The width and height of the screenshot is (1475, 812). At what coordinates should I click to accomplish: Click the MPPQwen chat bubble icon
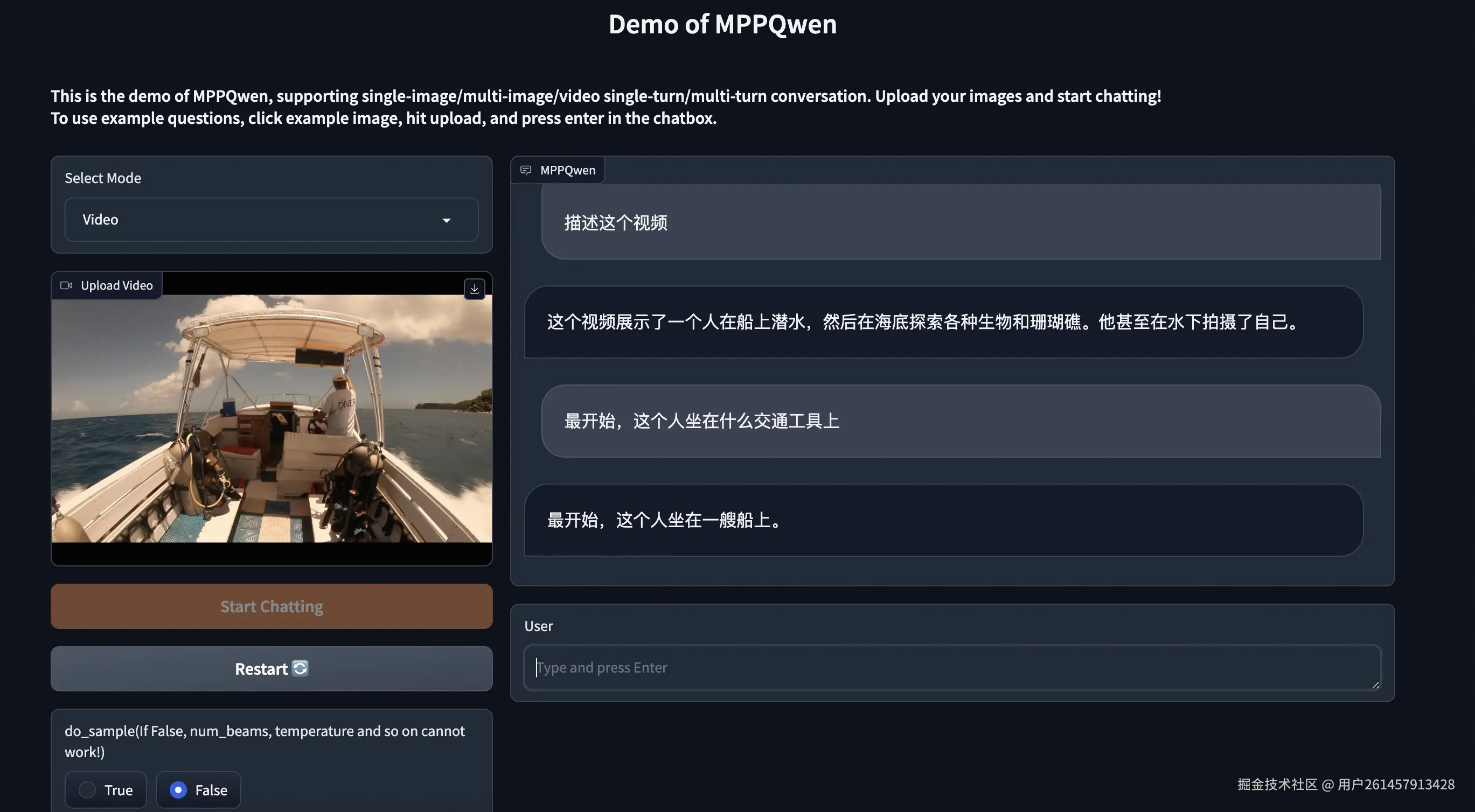click(526, 170)
